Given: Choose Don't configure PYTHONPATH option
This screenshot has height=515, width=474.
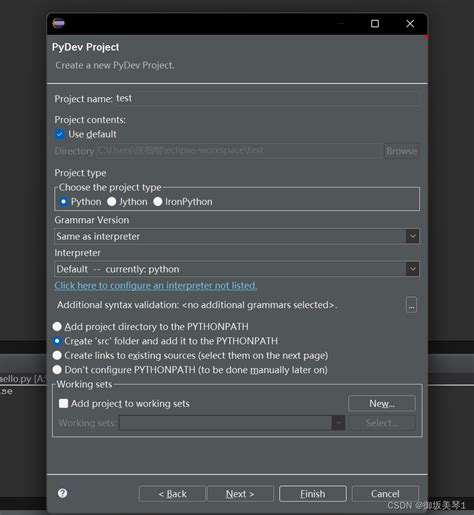Looking at the screenshot, I should tap(57, 370).
